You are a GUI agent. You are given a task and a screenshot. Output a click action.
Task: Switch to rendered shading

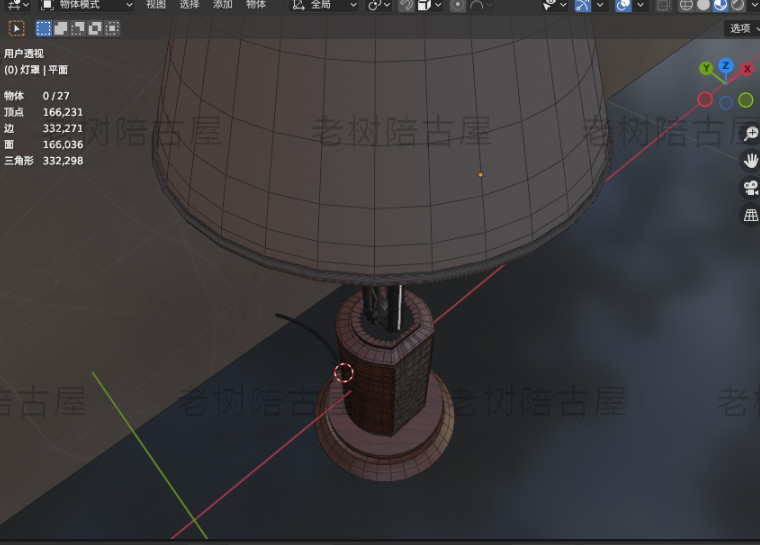pos(737,5)
